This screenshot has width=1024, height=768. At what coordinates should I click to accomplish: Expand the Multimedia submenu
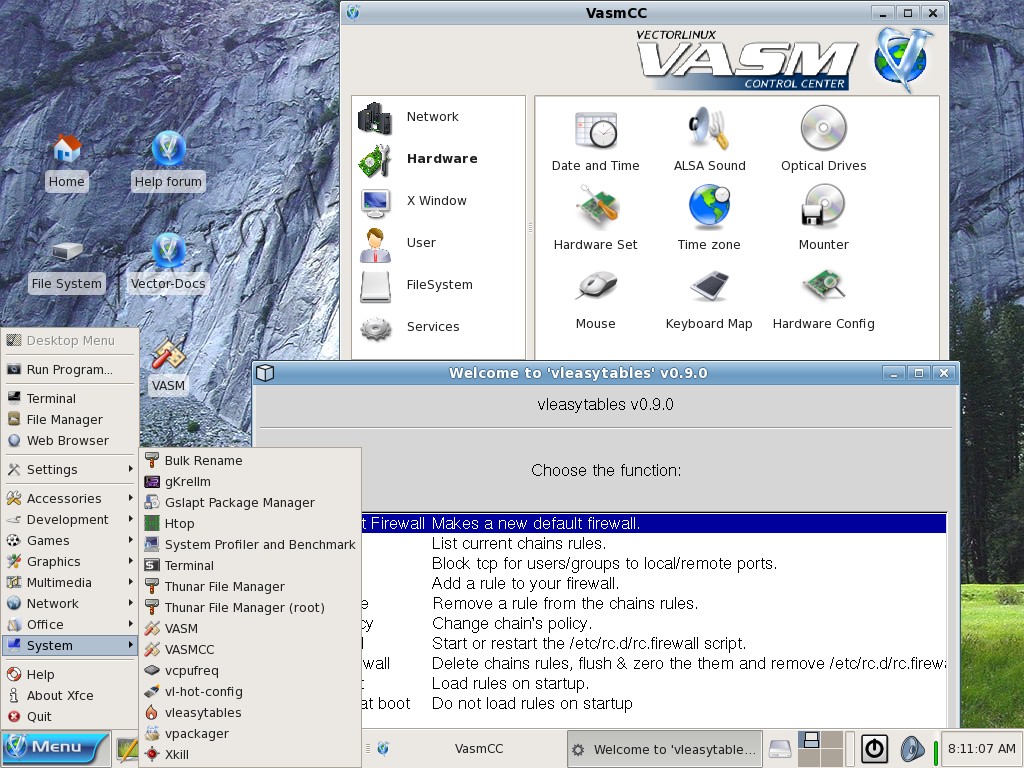coord(70,582)
